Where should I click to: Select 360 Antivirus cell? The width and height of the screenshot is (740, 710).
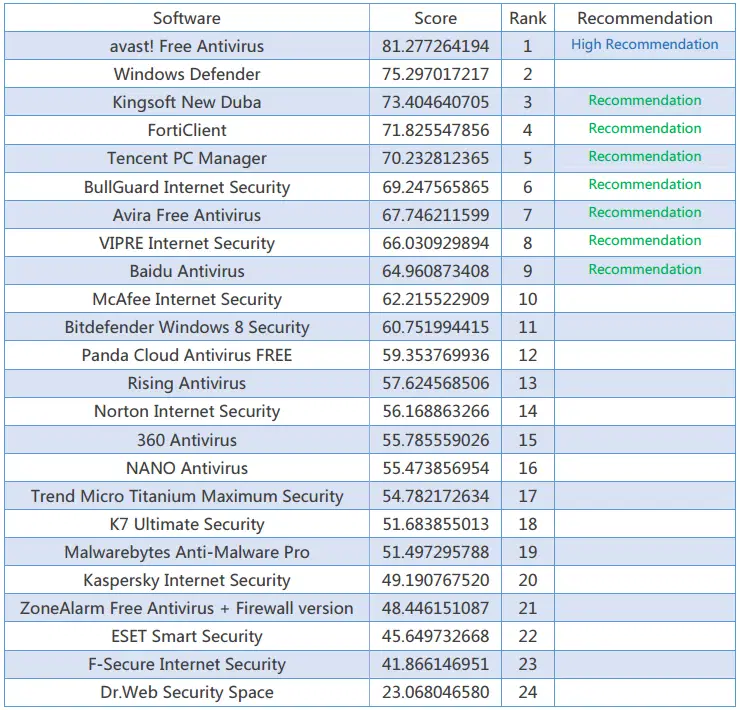[x=187, y=440]
